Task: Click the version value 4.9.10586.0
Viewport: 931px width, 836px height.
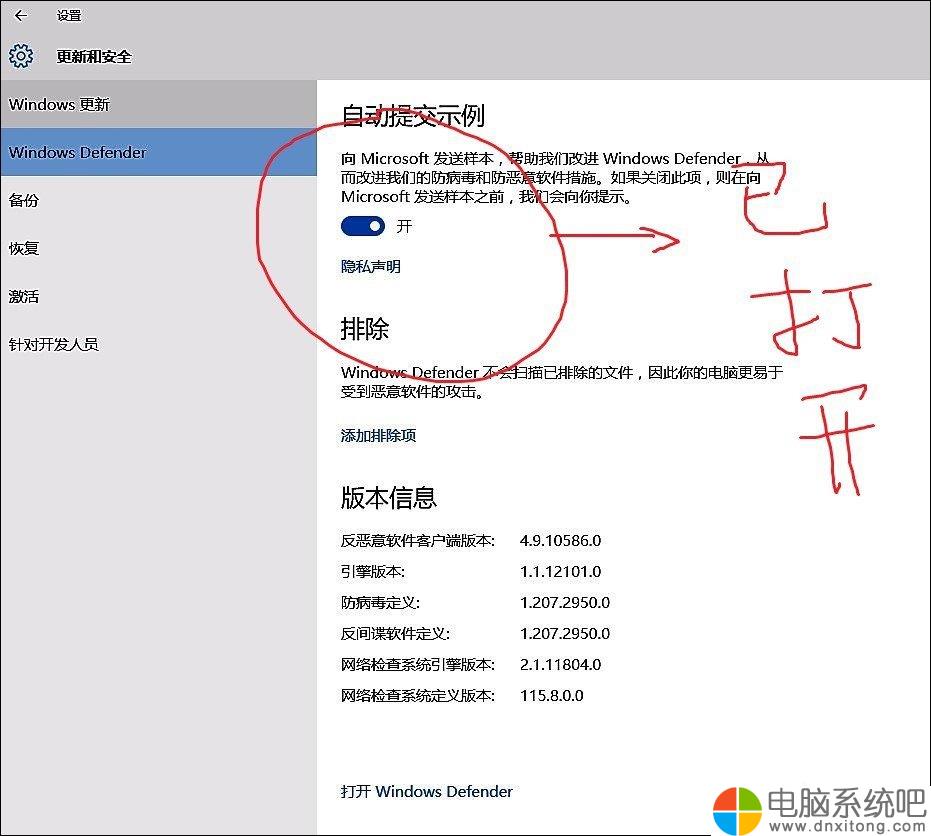Action: point(560,541)
